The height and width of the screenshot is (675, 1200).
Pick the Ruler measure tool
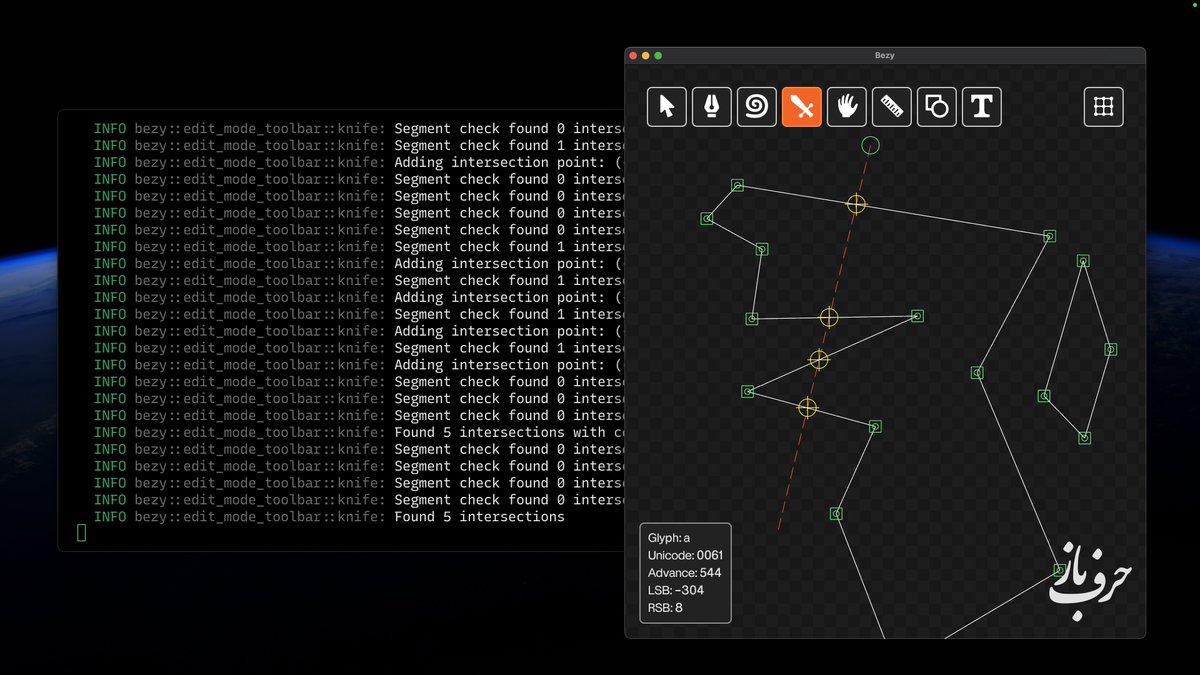(x=892, y=107)
